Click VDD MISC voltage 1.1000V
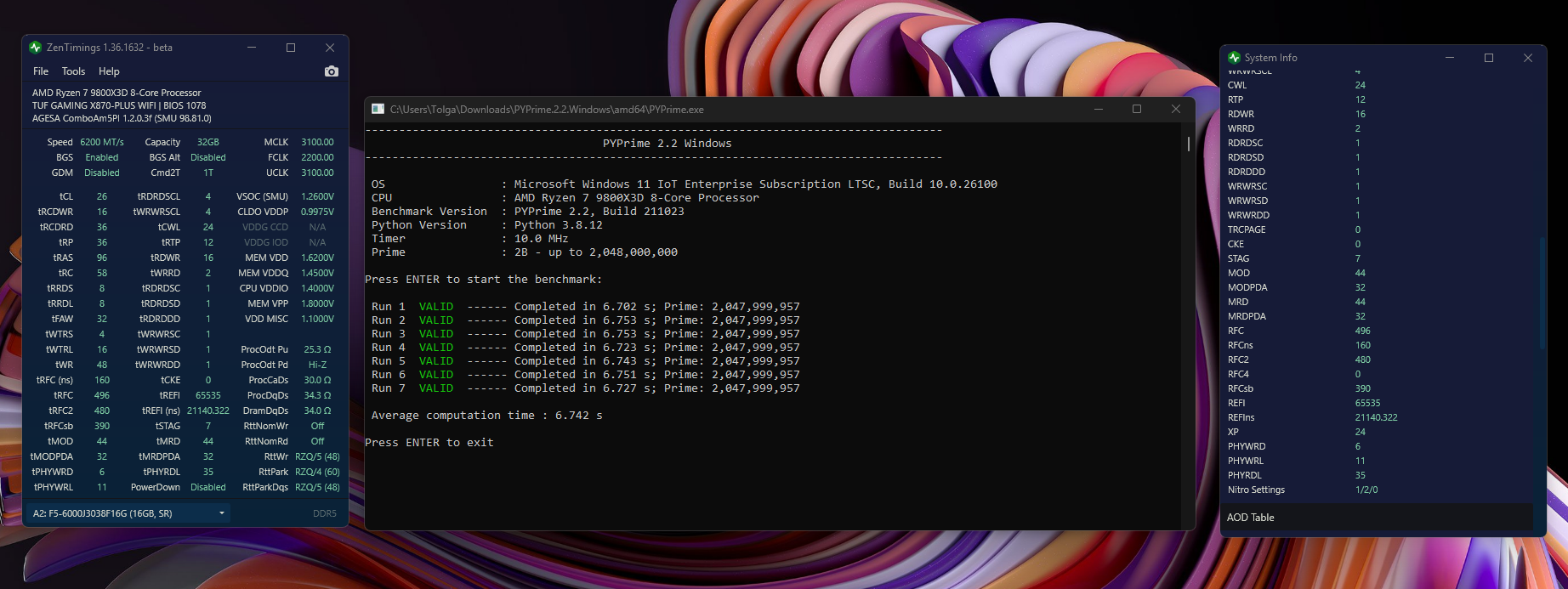The height and width of the screenshot is (589, 1568). 317,319
